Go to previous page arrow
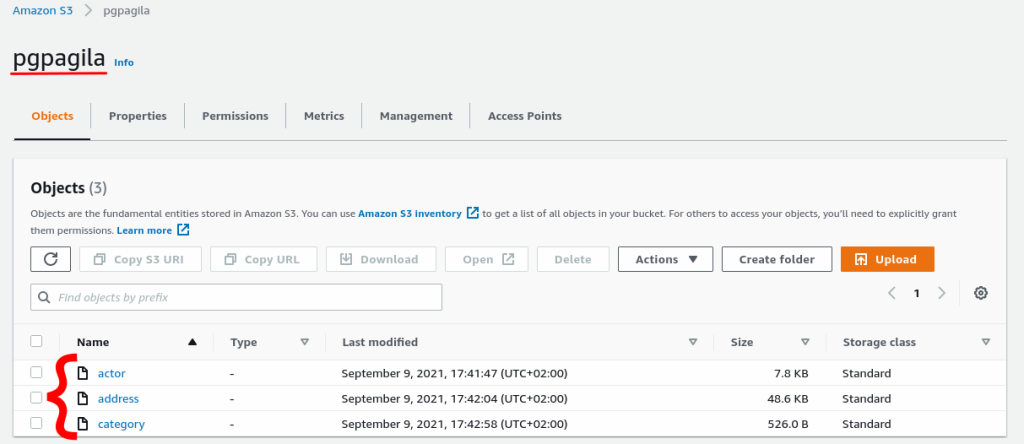The width and height of the screenshot is (1024, 444). pyautogui.click(x=892, y=293)
